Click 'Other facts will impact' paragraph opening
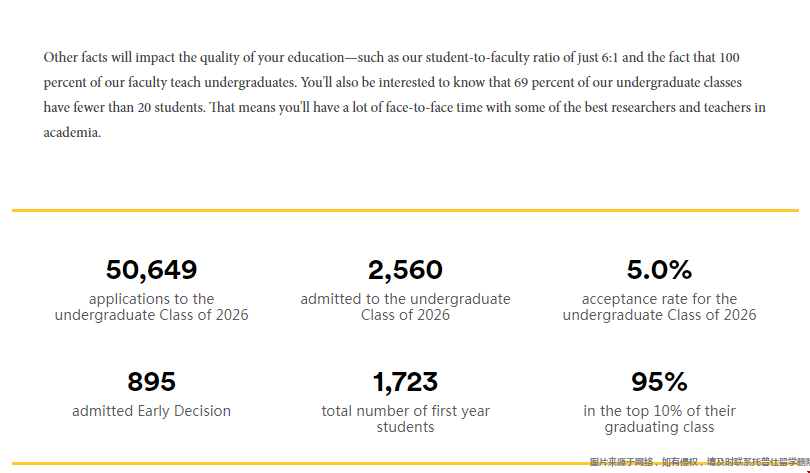Image resolution: width=810 pixels, height=473 pixels. tap(110, 58)
